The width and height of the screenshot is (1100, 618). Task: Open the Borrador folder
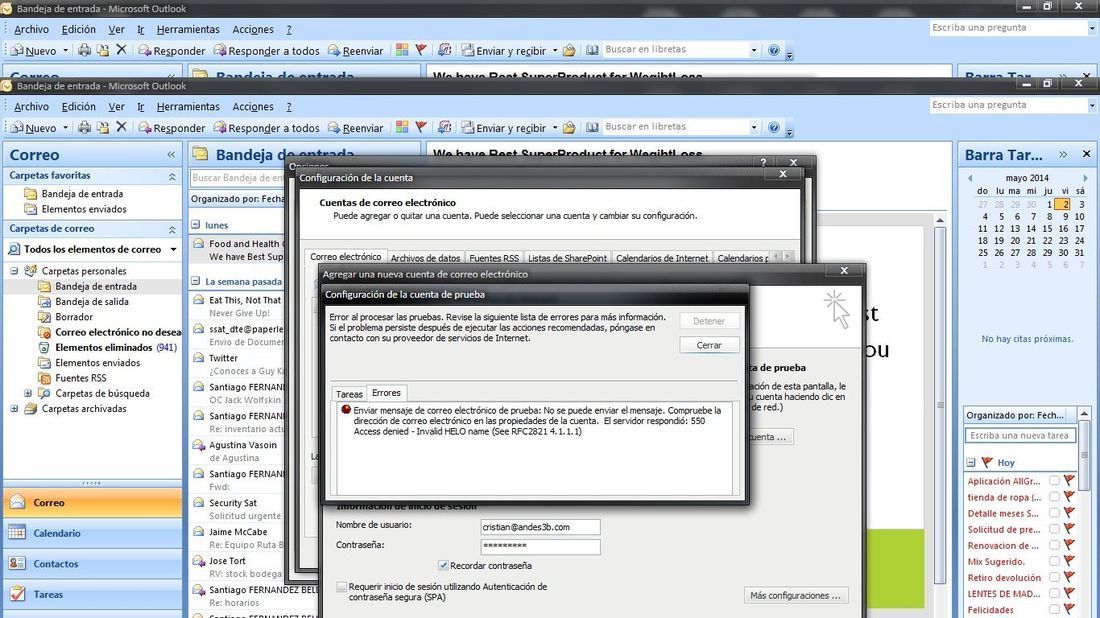pyautogui.click(x=74, y=317)
